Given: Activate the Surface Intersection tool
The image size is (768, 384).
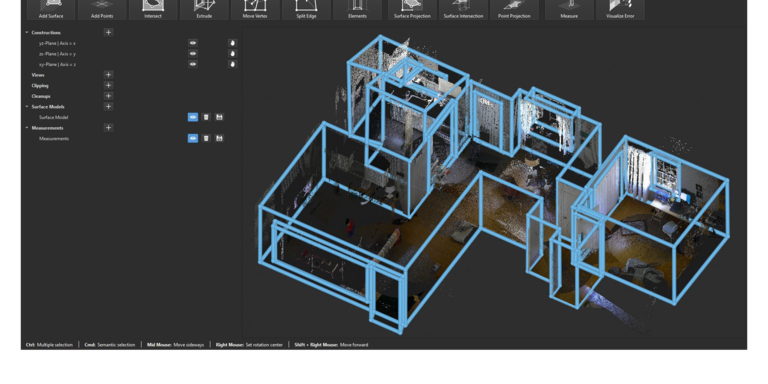Looking at the screenshot, I should [x=463, y=10].
